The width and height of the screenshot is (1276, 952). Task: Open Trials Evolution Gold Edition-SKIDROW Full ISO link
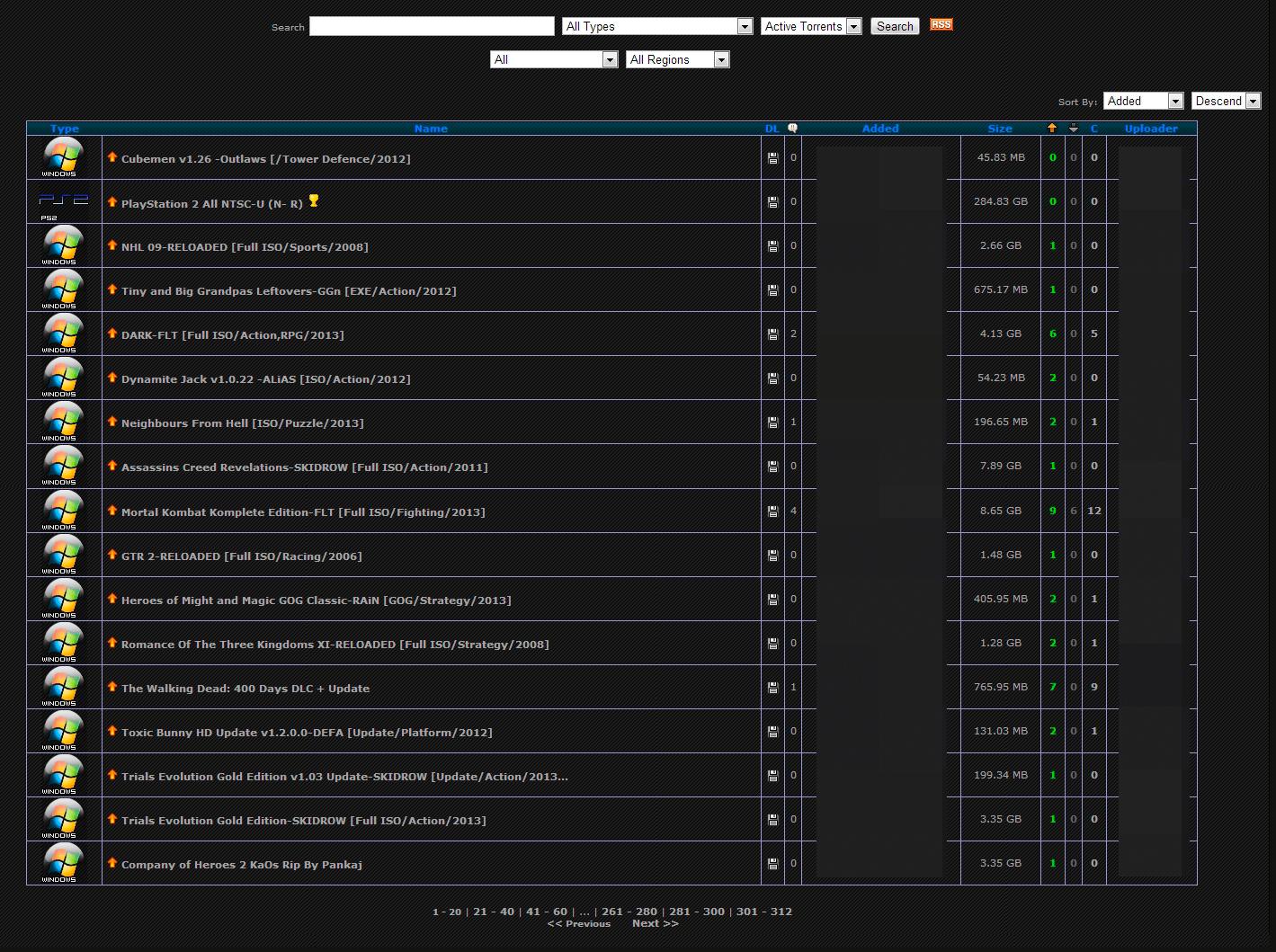[304, 821]
